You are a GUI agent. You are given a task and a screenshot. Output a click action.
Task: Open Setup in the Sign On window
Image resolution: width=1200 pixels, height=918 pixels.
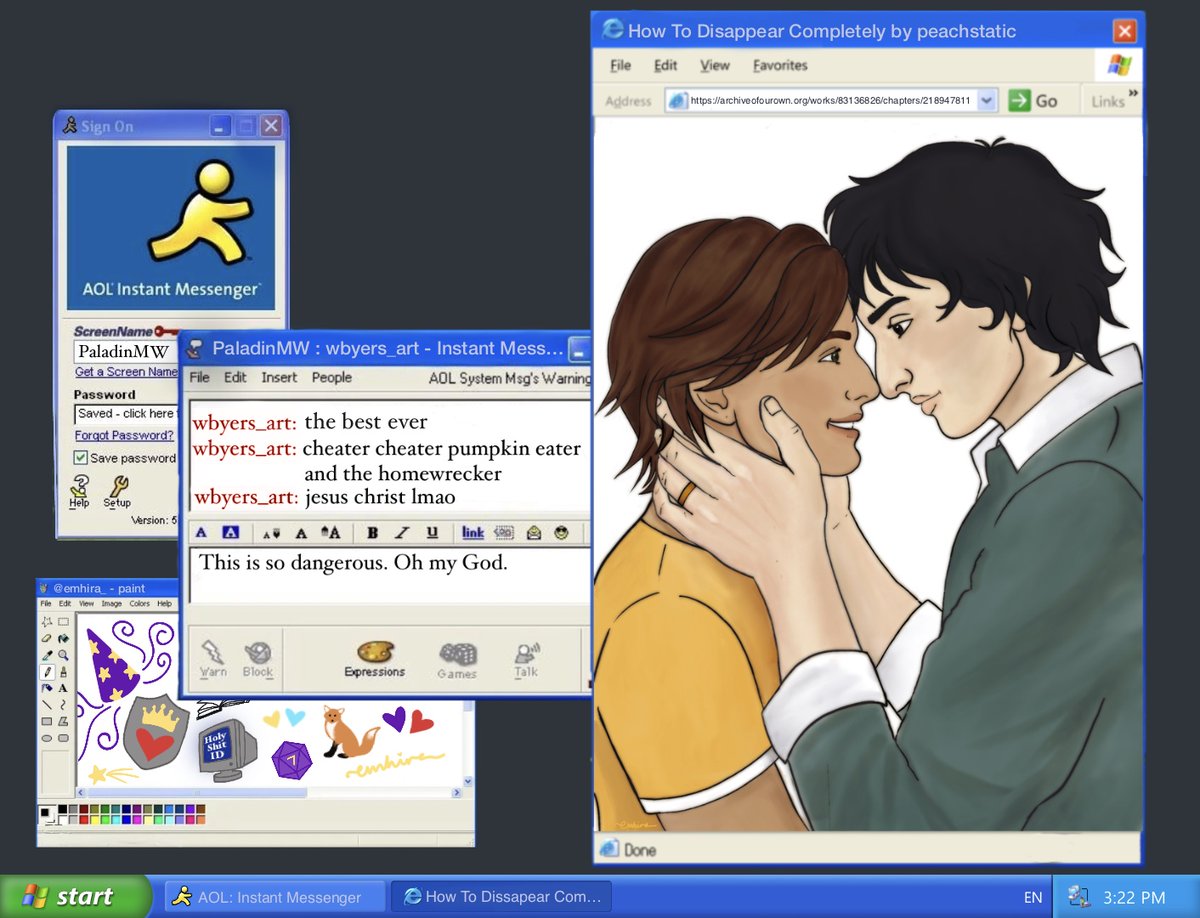coord(117,492)
